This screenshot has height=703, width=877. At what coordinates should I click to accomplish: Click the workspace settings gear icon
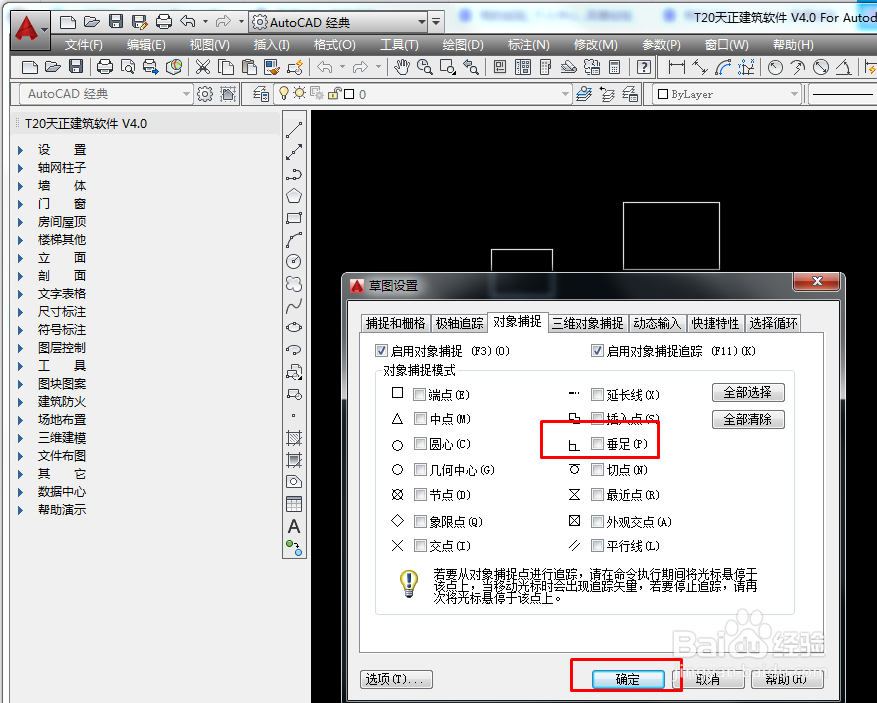tap(205, 94)
